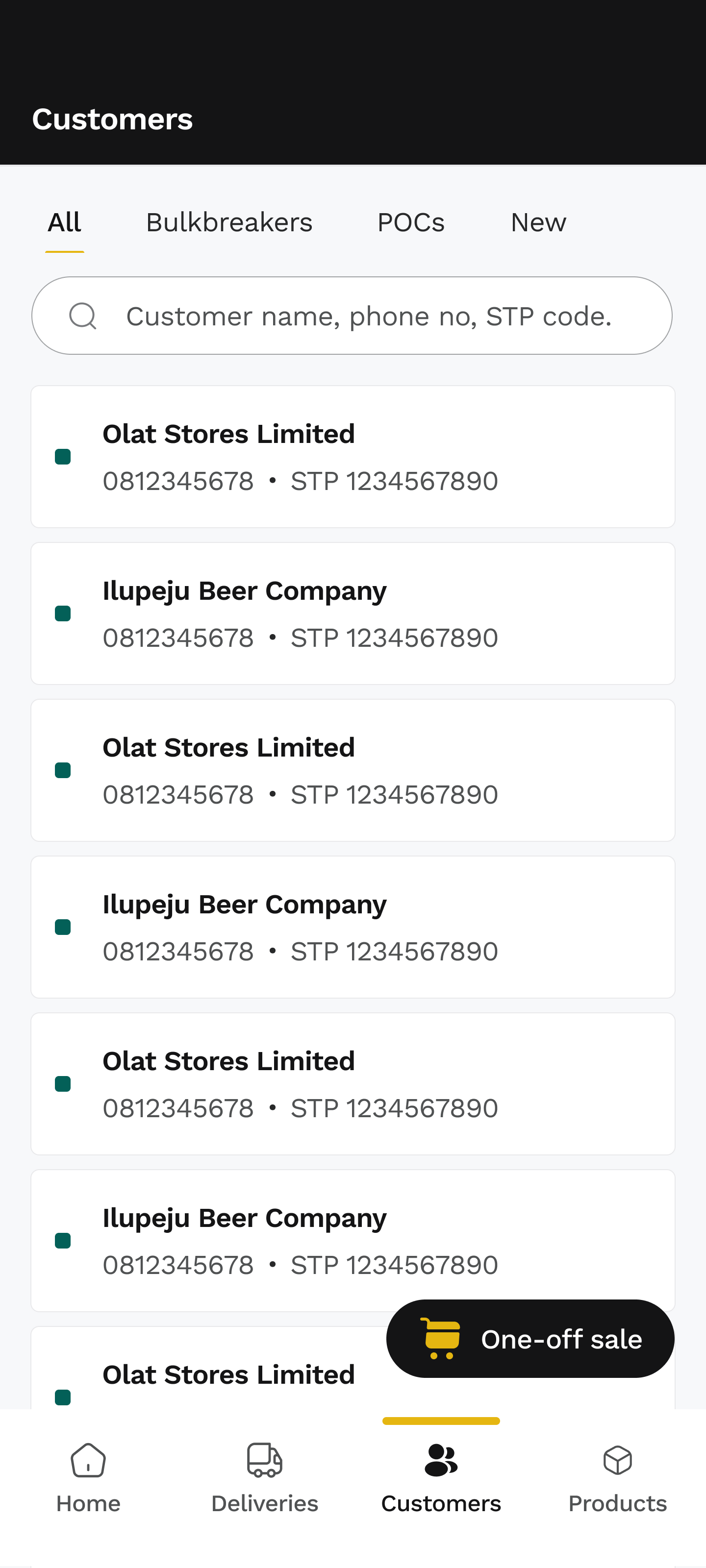The width and height of the screenshot is (706, 1568).
Task: Select the Customers people icon
Action: point(441,1460)
